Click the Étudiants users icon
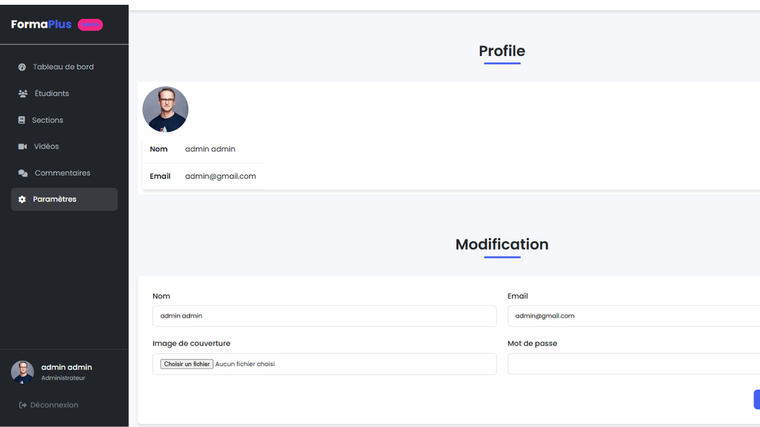This screenshot has height=427, width=760. pyautogui.click(x=23, y=94)
